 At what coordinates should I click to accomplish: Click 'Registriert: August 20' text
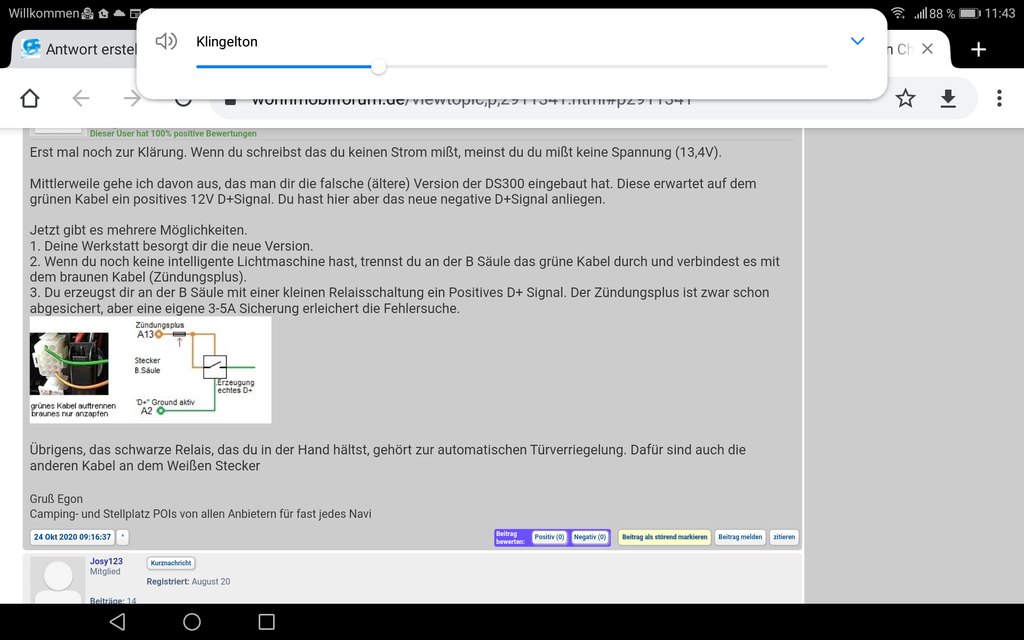coord(188,581)
